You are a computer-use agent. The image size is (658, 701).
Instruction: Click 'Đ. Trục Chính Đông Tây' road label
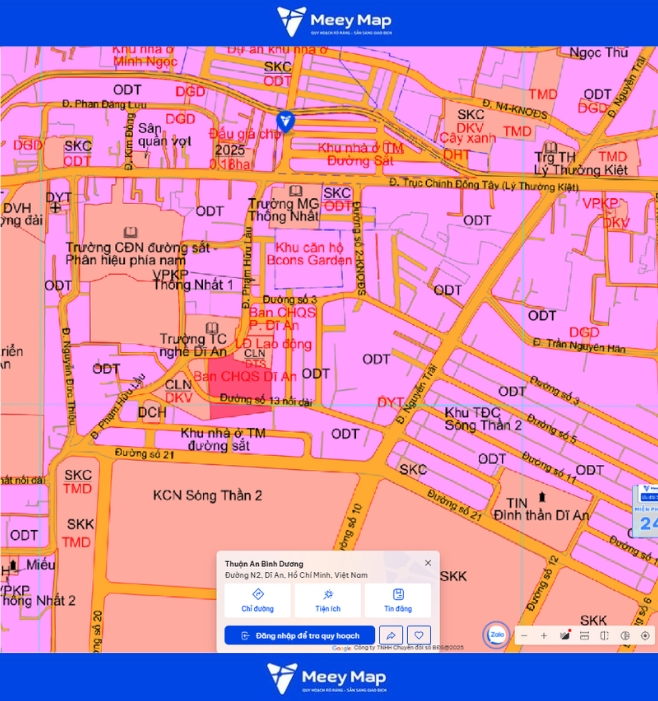(484, 185)
